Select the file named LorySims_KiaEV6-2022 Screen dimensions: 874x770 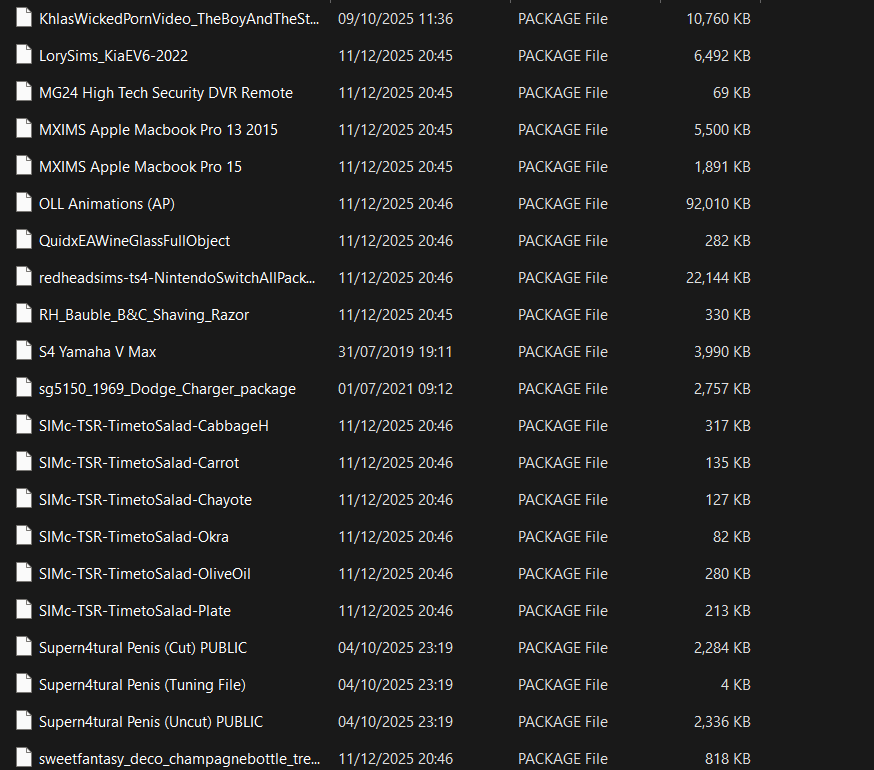(x=113, y=56)
